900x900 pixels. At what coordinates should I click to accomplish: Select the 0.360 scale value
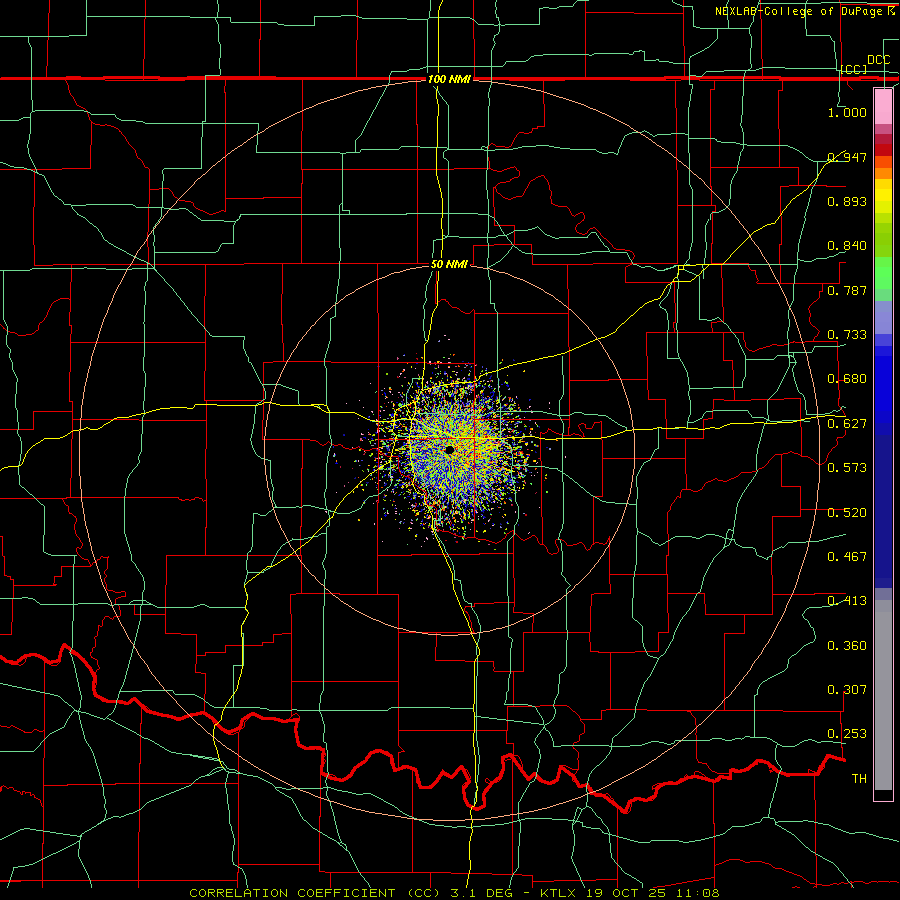click(x=847, y=645)
